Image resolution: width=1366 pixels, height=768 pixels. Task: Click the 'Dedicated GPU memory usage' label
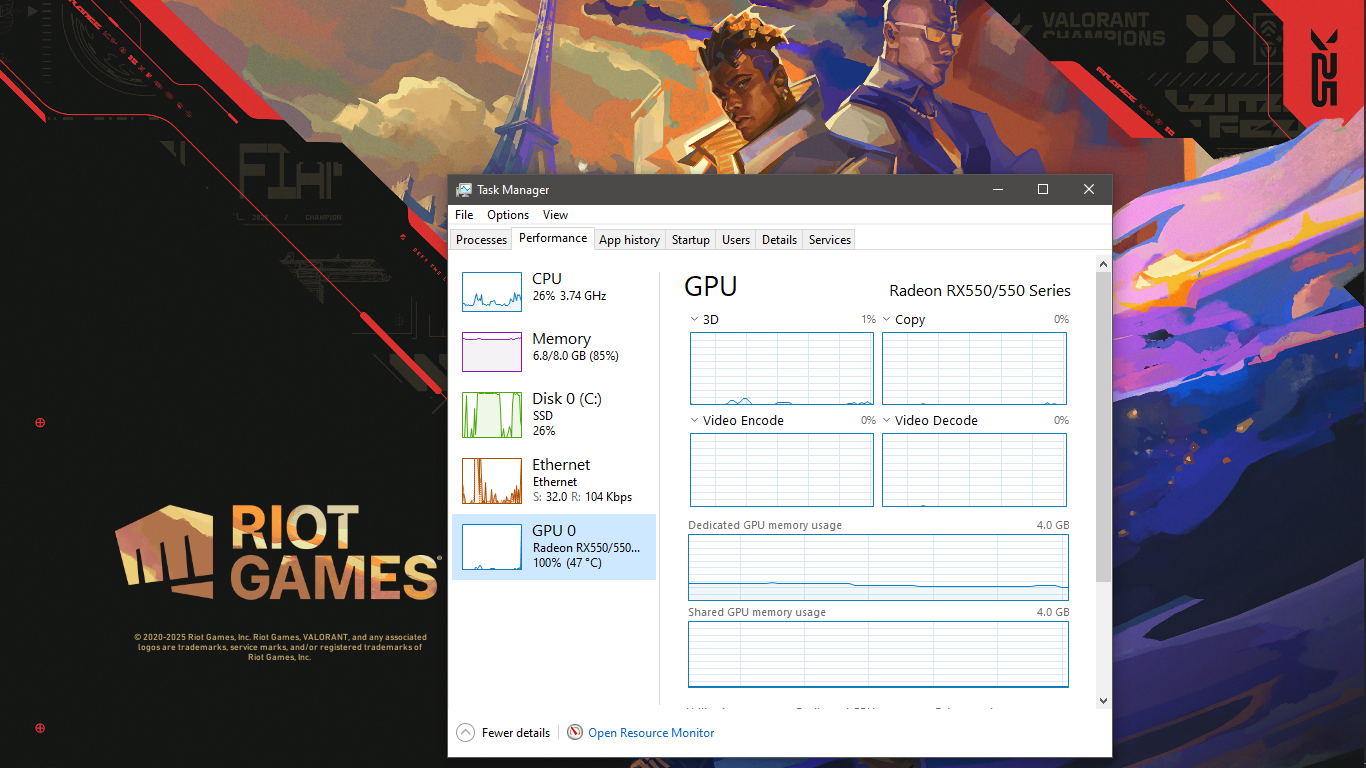[x=765, y=525]
